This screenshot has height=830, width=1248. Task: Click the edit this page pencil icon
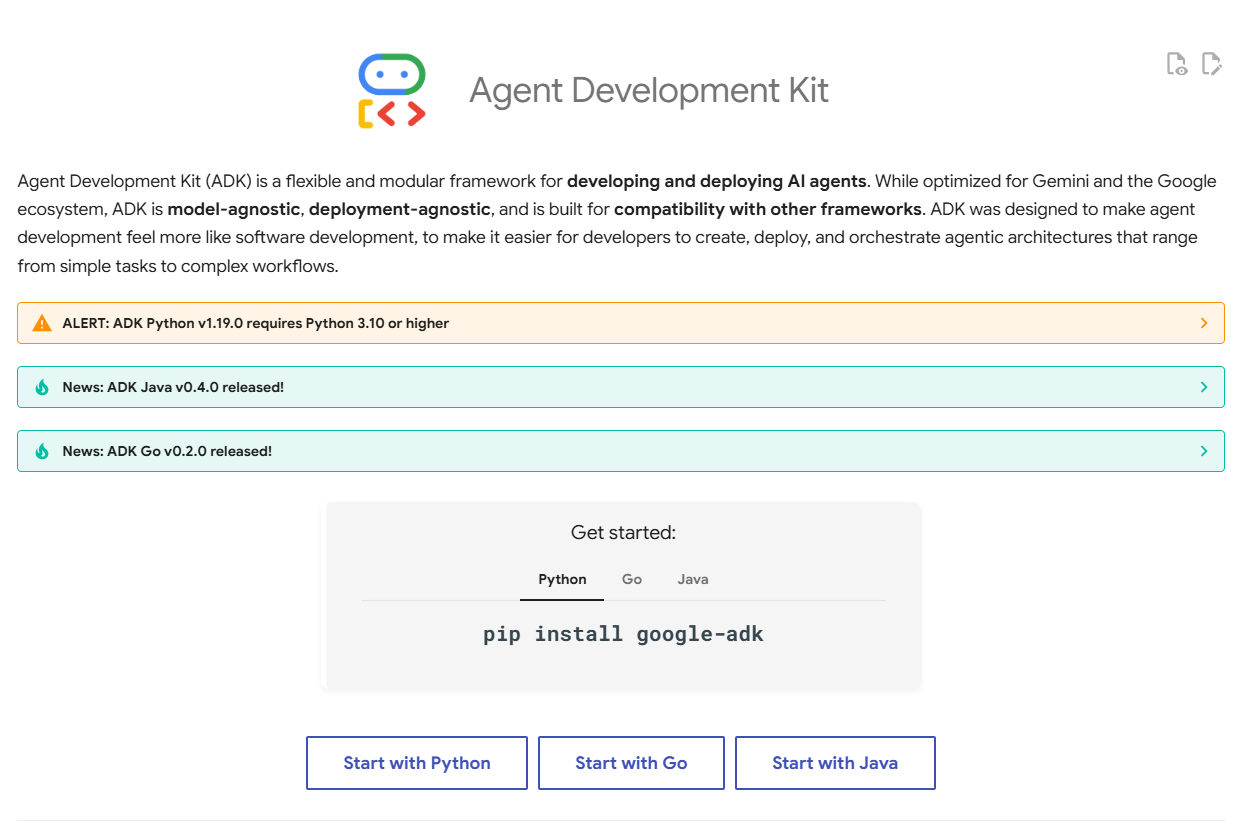(1212, 63)
